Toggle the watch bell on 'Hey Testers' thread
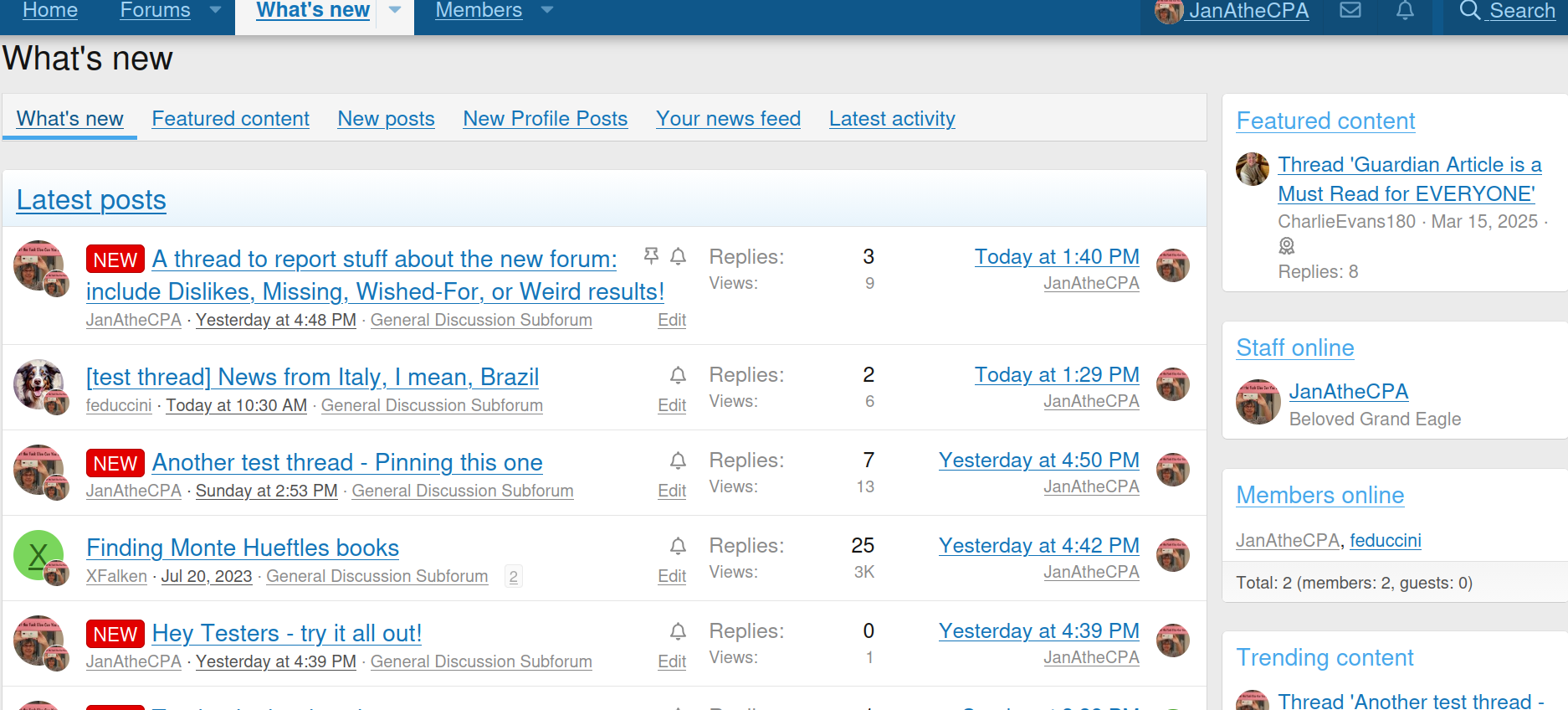Screen dimensions: 1568x710 tap(678, 631)
